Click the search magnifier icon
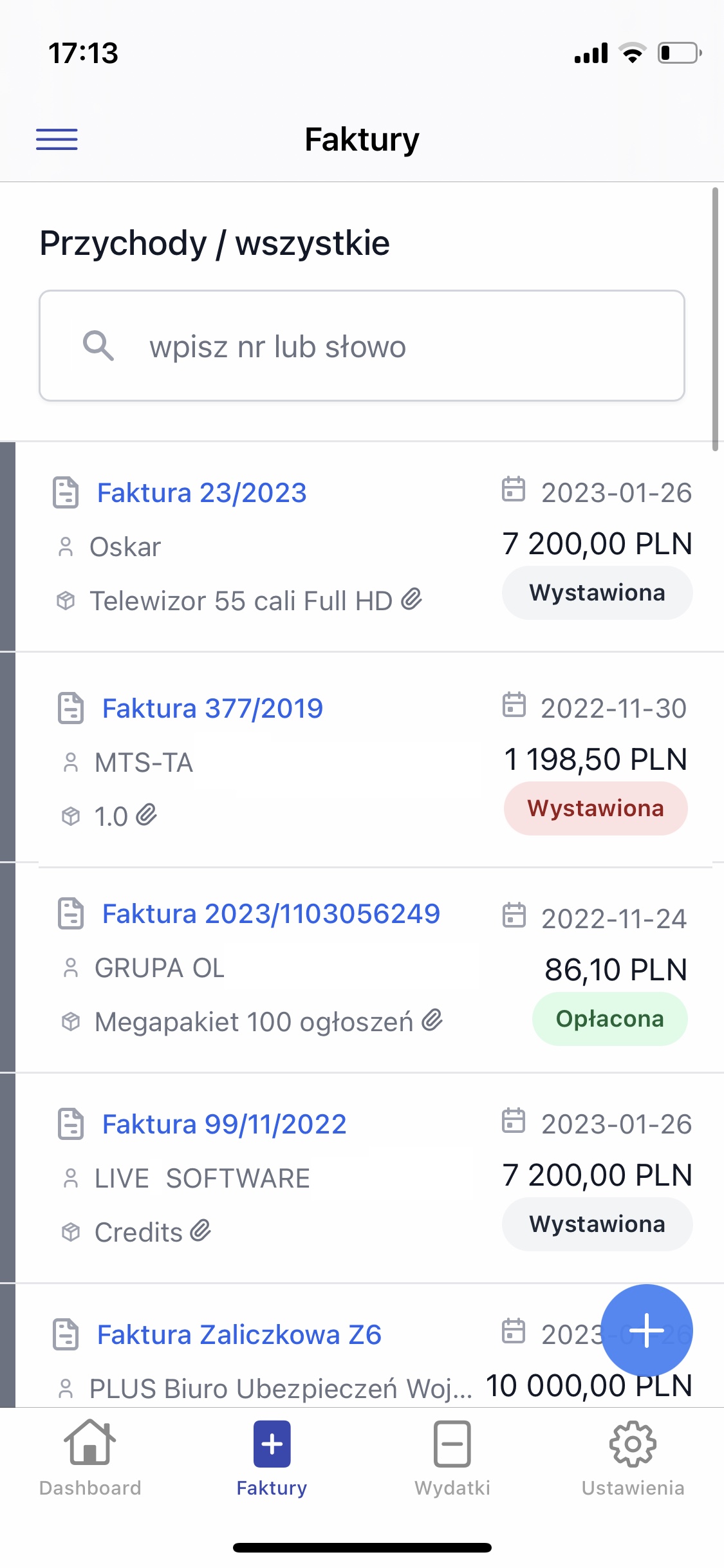724x1568 pixels. point(98,346)
